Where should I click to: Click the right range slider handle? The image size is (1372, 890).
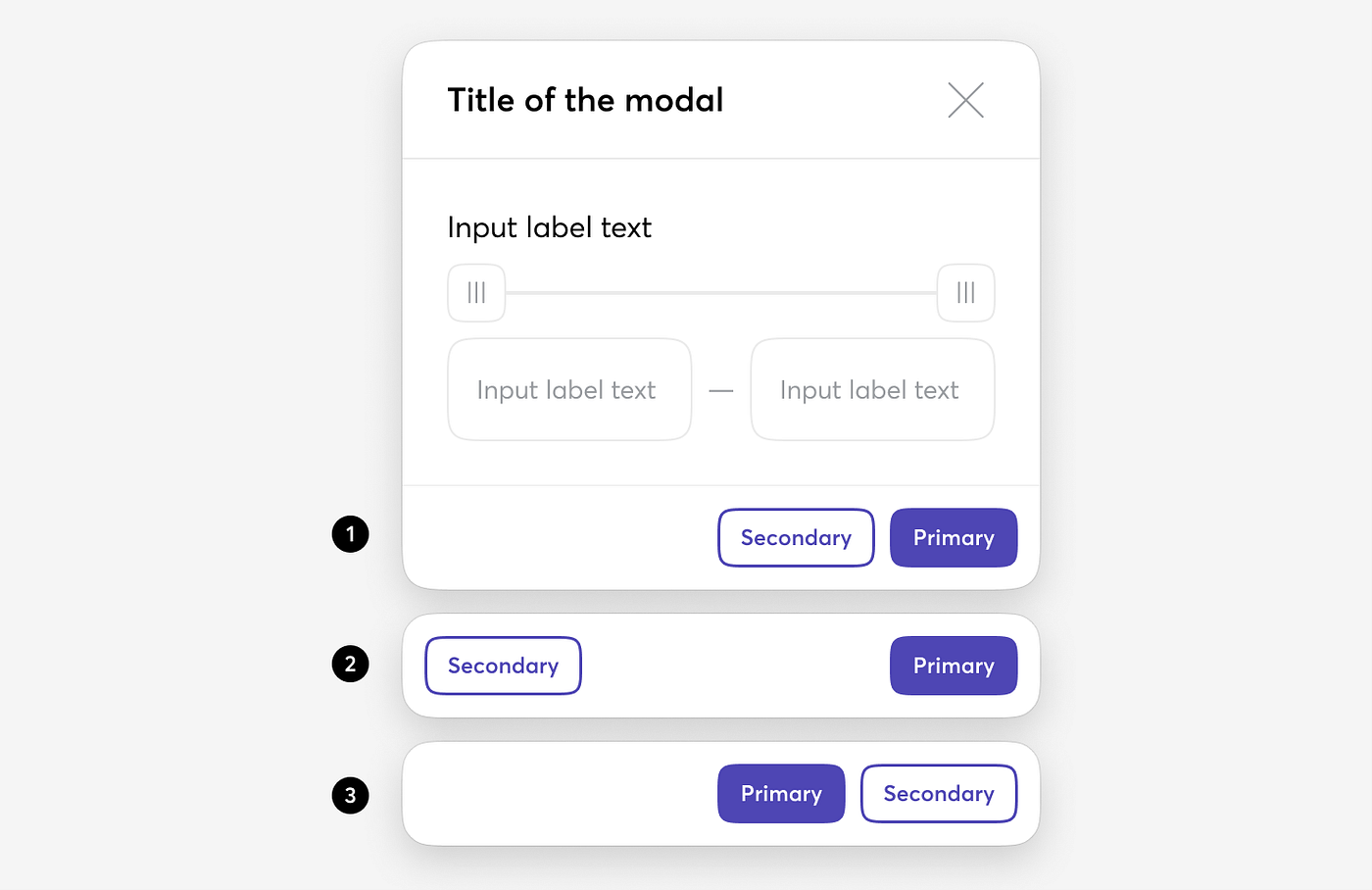[965, 293]
